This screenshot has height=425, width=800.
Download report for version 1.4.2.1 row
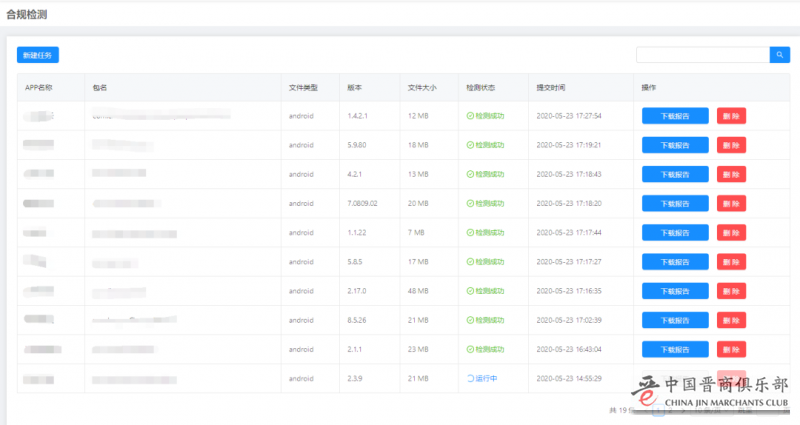click(675, 115)
